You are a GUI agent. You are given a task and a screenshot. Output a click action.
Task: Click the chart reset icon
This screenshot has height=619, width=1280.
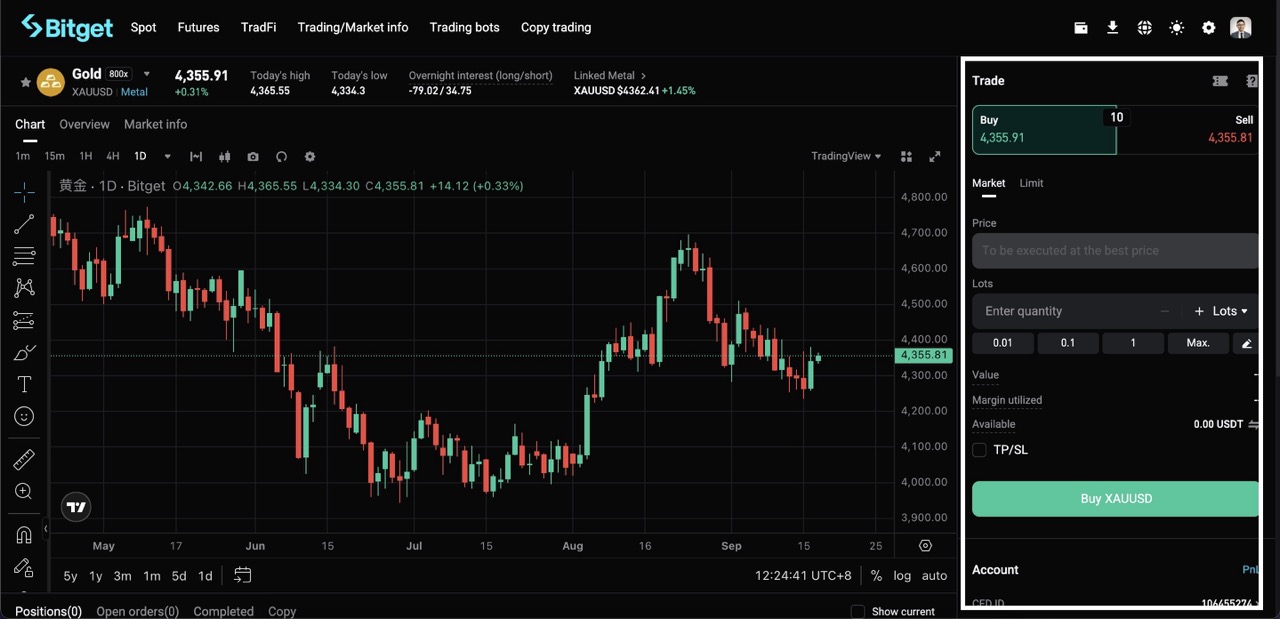coord(281,156)
